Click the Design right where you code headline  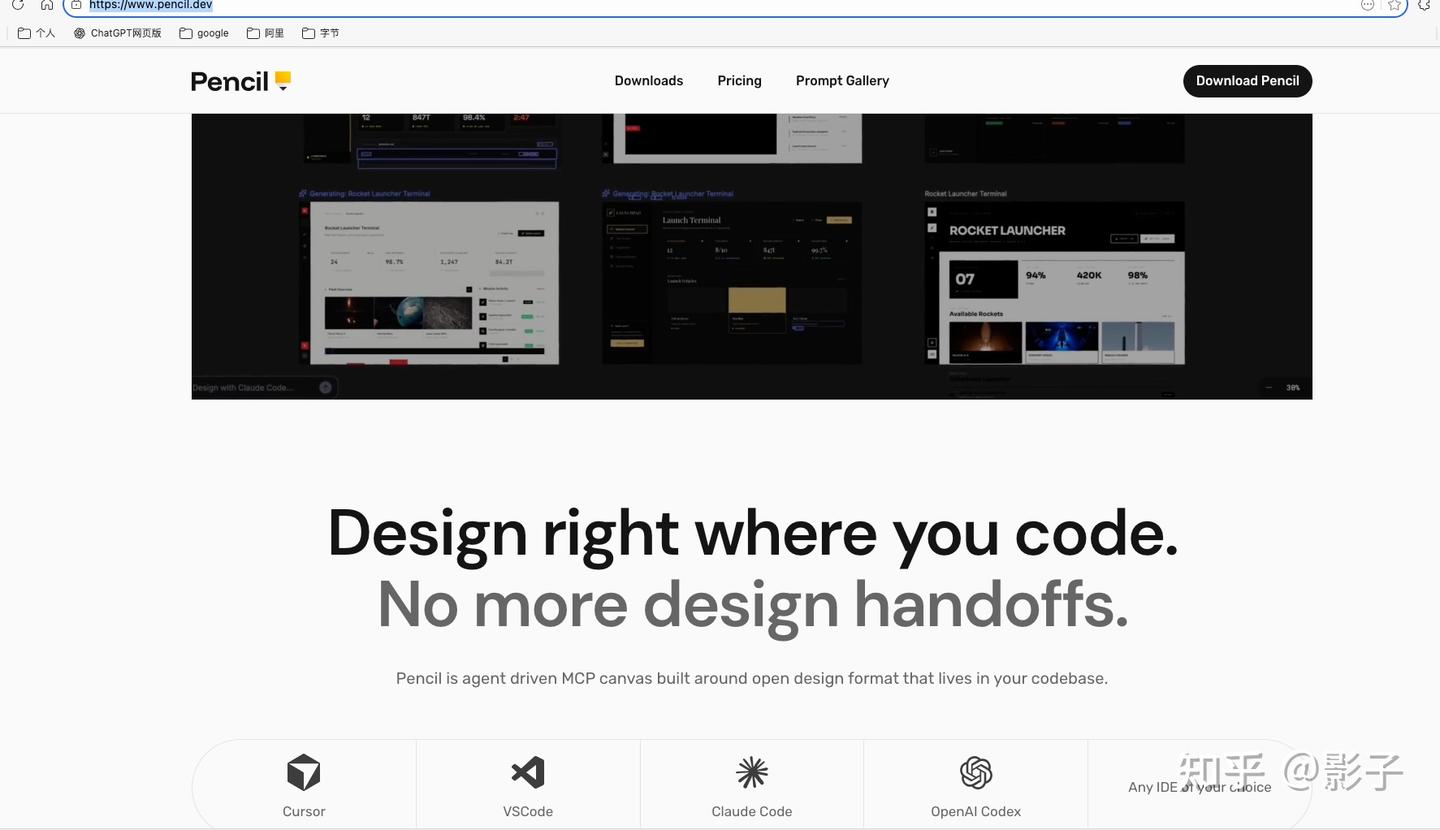pyautogui.click(x=753, y=534)
